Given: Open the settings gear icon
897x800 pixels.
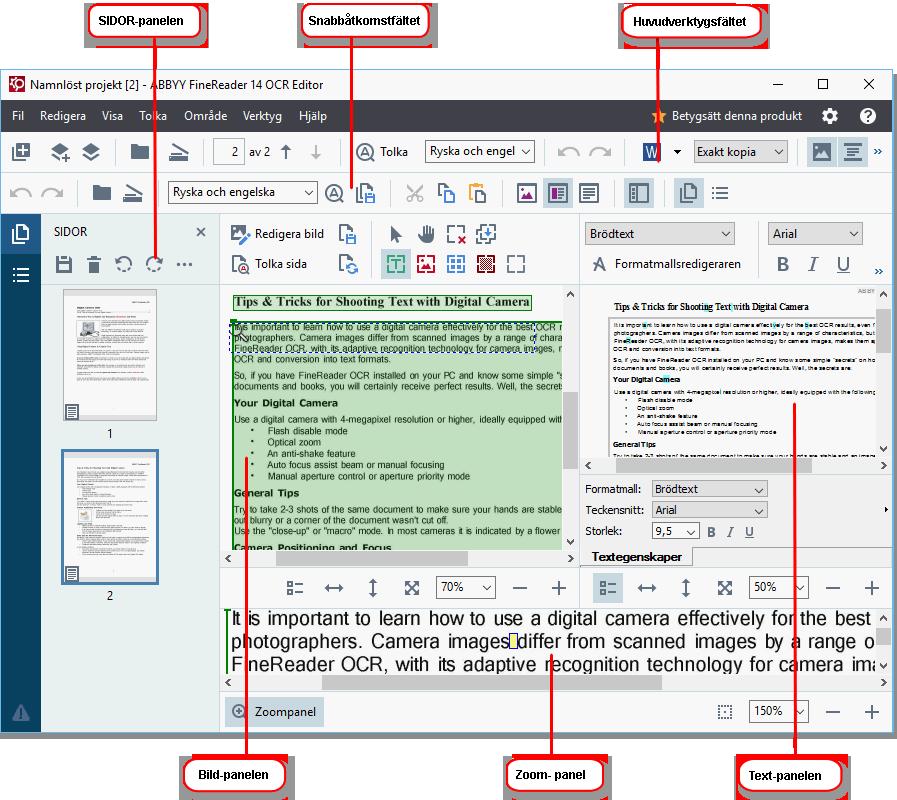Looking at the screenshot, I should tap(829, 116).
